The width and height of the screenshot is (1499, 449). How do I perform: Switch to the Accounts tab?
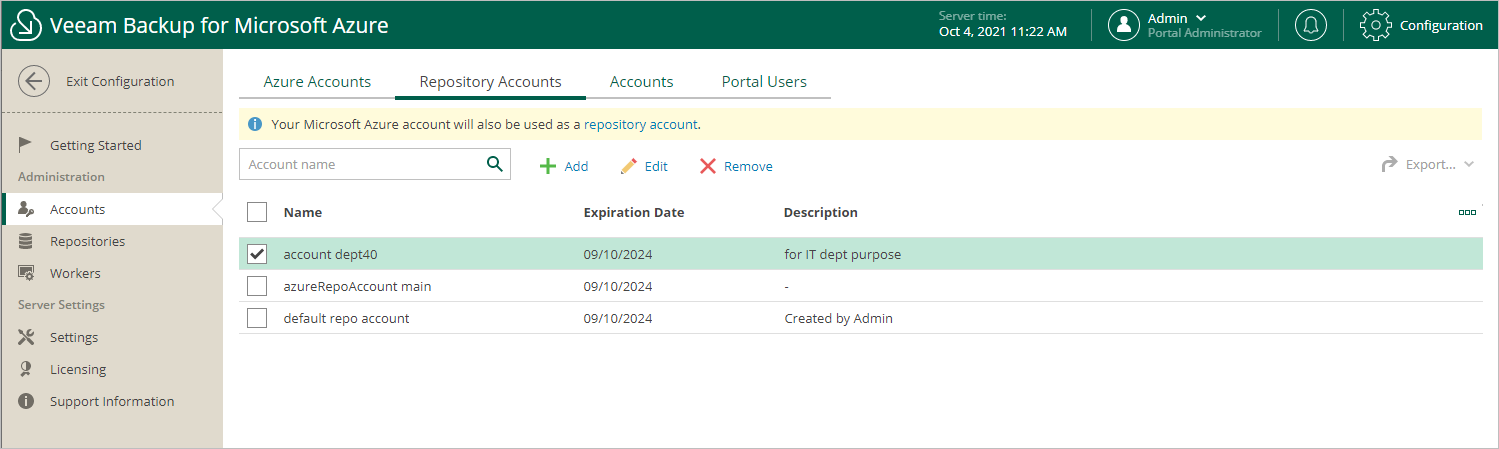[x=641, y=82]
